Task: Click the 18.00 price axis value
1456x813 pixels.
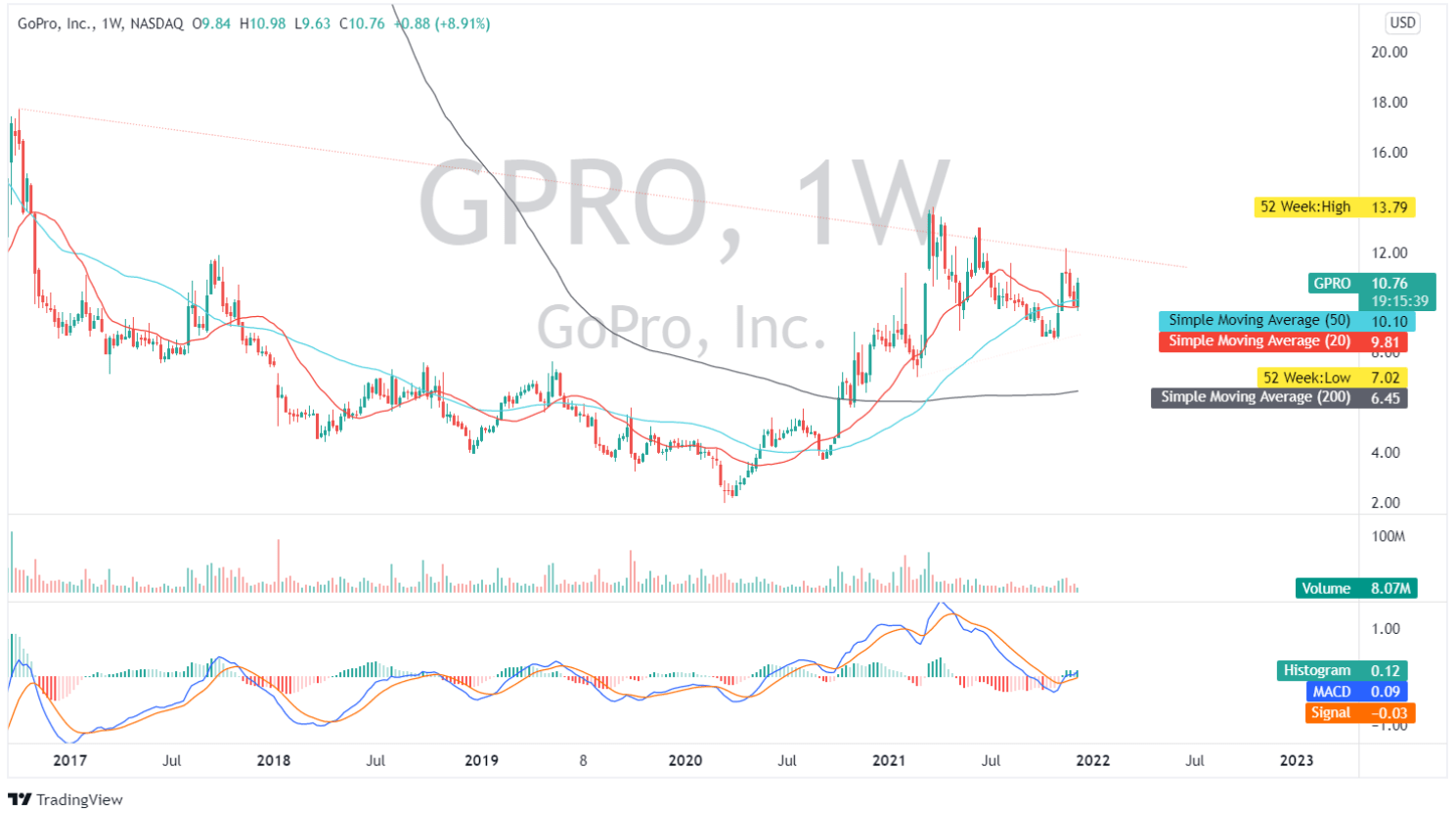Action: pyautogui.click(x=1390, y=103)
